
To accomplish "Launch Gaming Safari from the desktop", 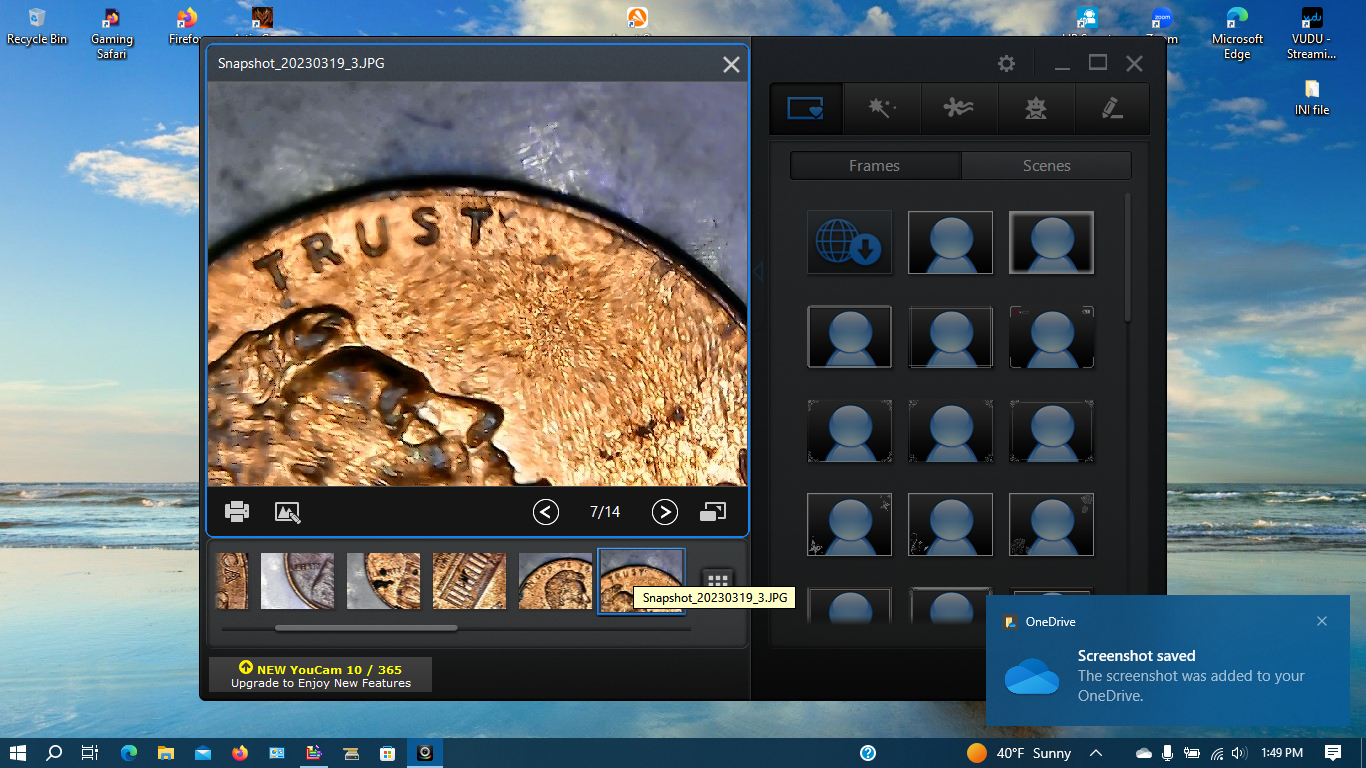I will coord(112,33).
